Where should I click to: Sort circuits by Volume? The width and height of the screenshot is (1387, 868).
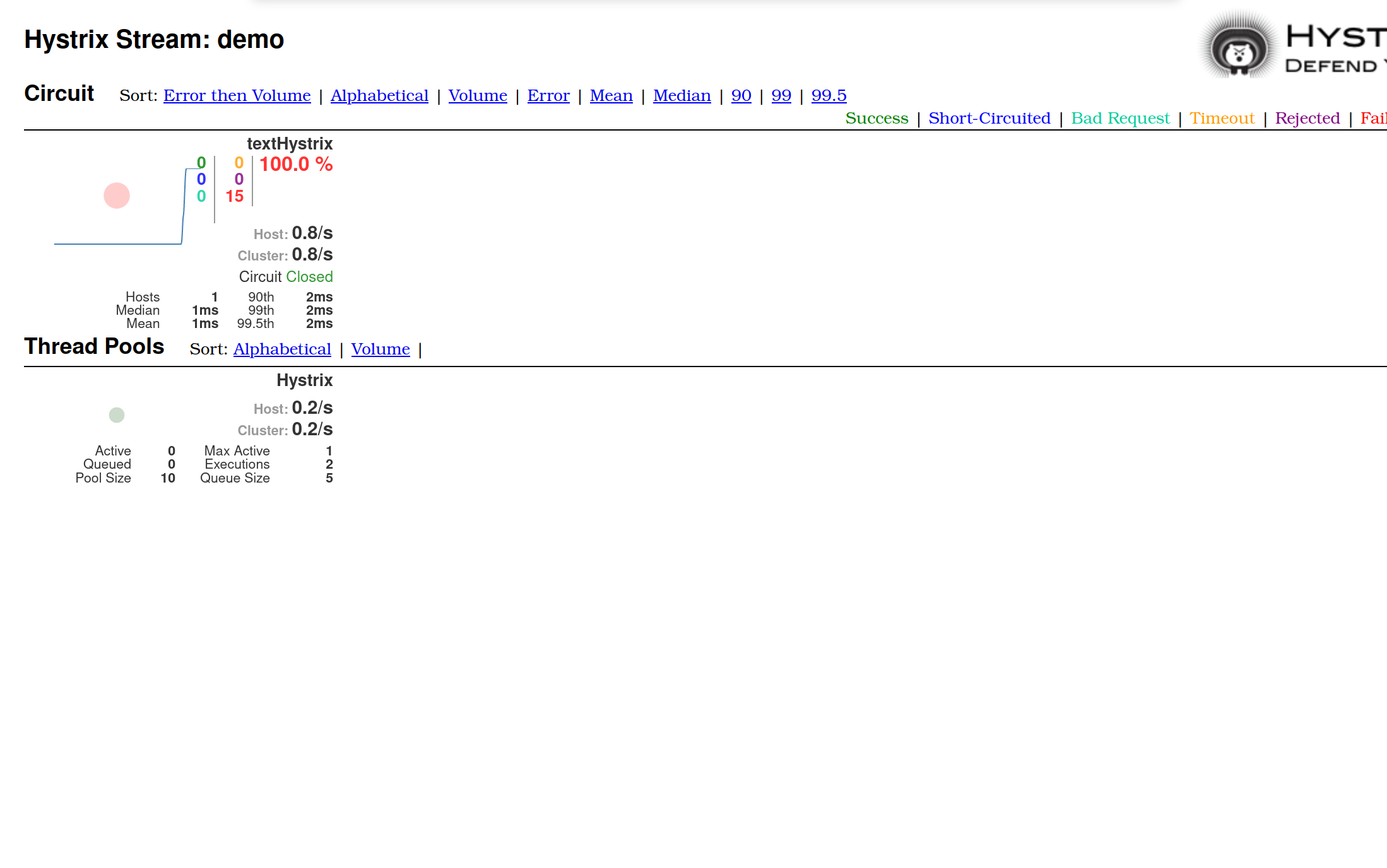click(x=478, y=95)
